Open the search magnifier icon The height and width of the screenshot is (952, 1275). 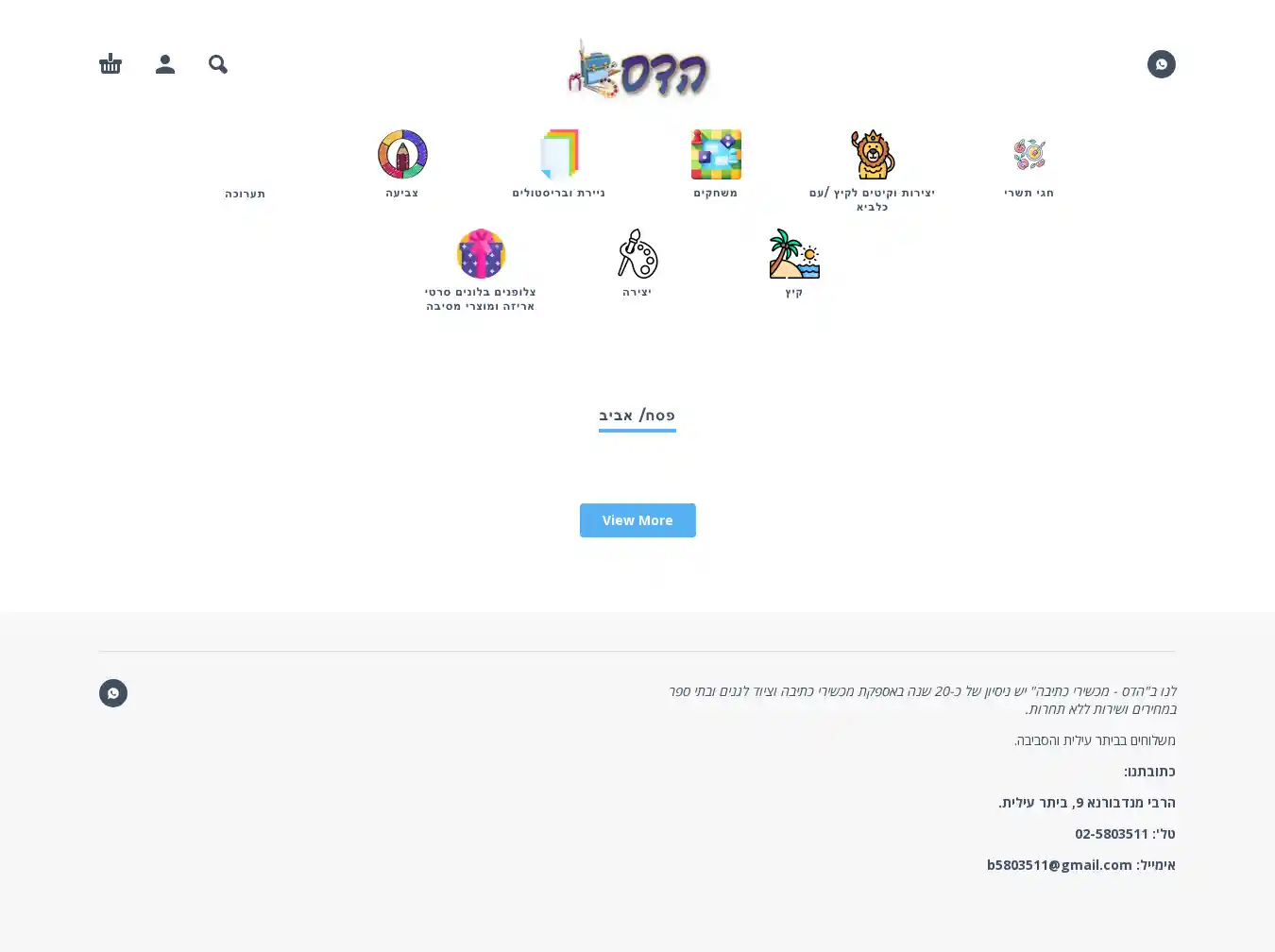218,64
